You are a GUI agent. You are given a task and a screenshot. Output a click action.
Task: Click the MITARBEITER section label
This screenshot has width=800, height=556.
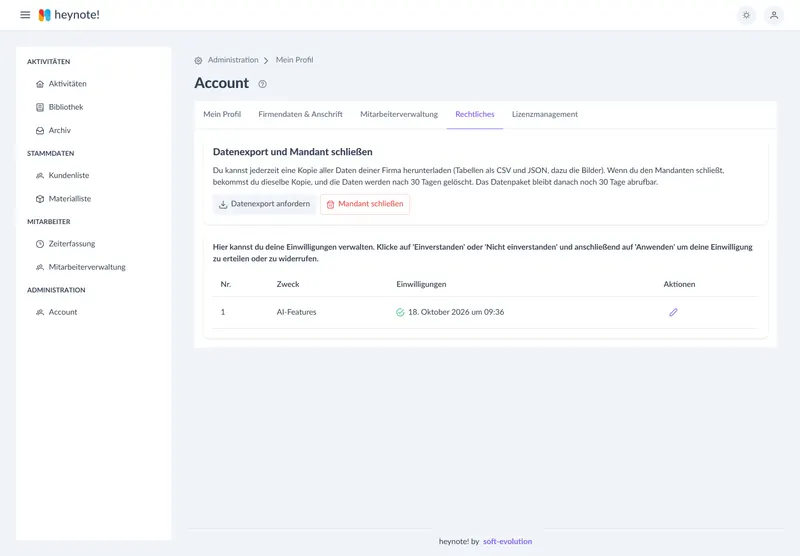pos(48,222)
